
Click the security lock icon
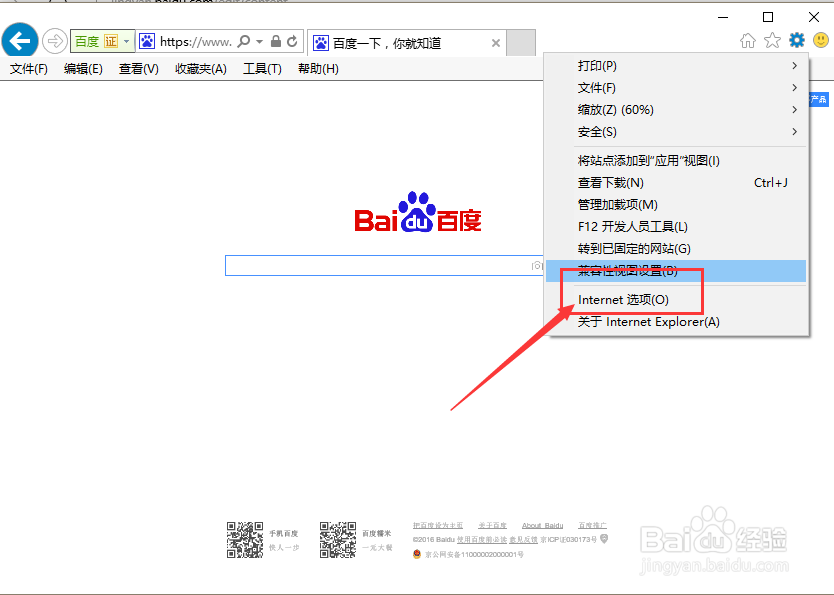(x=276, y=41)
